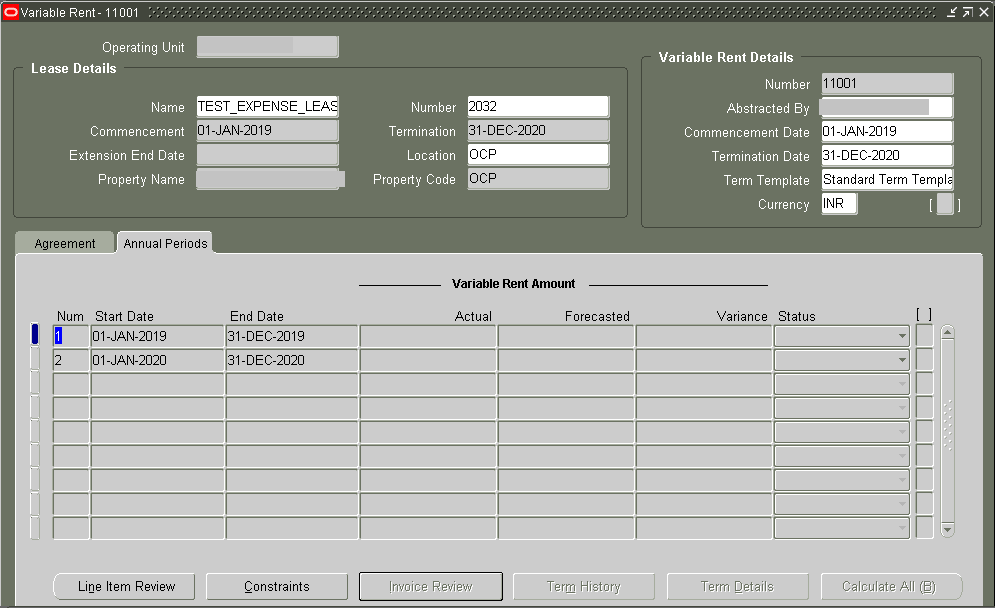Open the Status dropdown for period 2
Viewport: 995px width, 608px height.
[902, 360]
